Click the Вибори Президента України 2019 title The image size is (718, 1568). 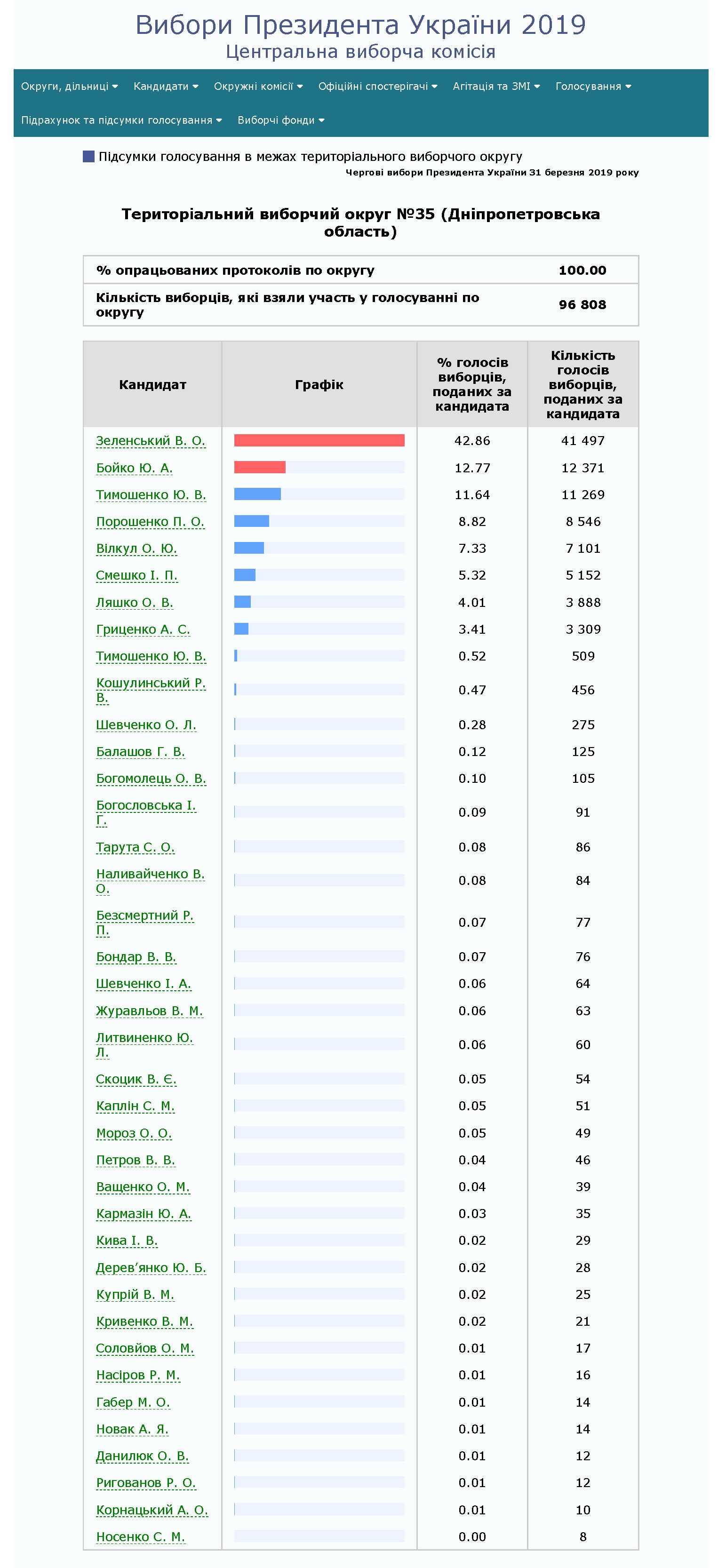(x=360, y=25)
